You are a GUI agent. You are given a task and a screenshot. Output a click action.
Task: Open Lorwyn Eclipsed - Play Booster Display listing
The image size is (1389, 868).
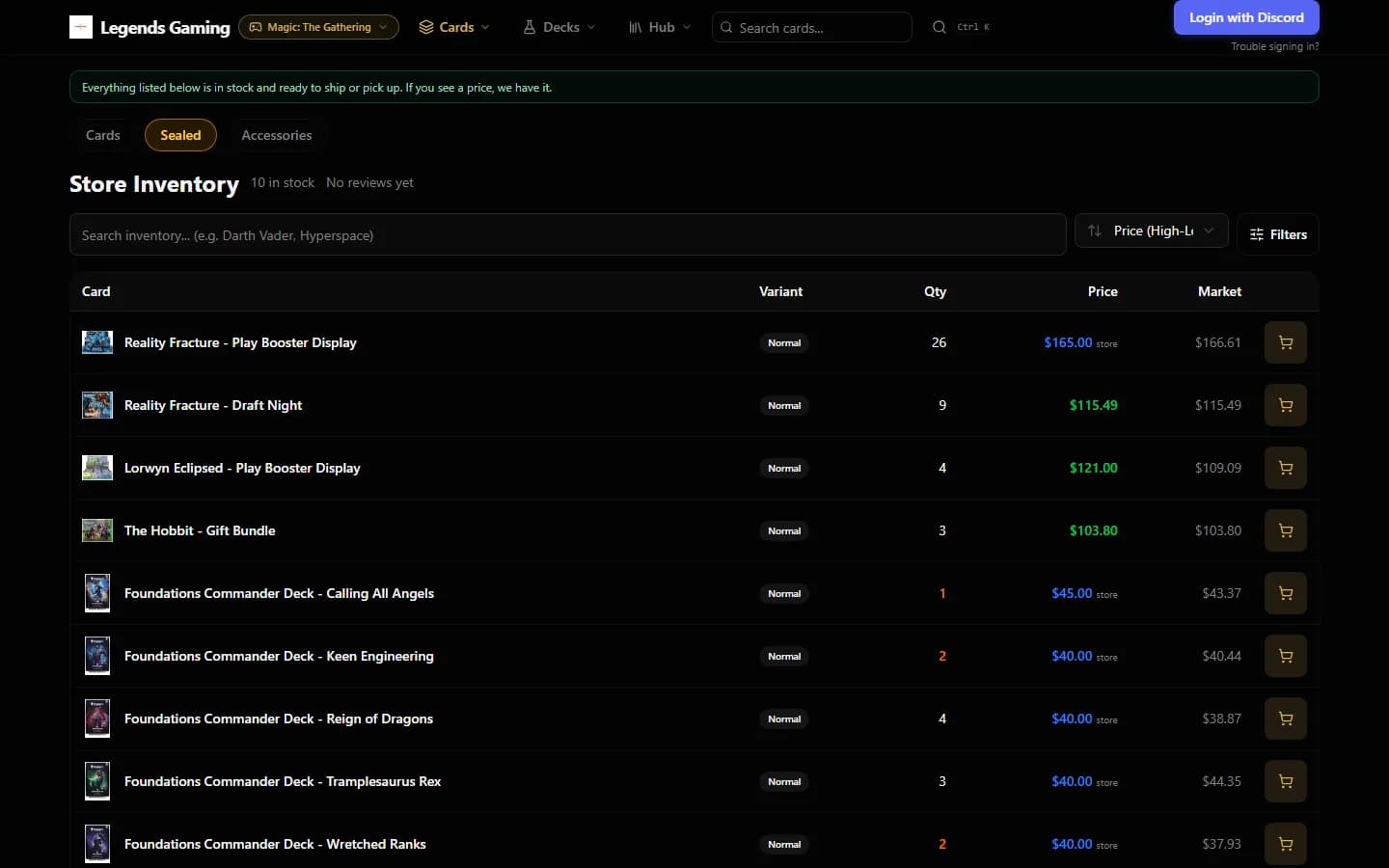point(242,468)
